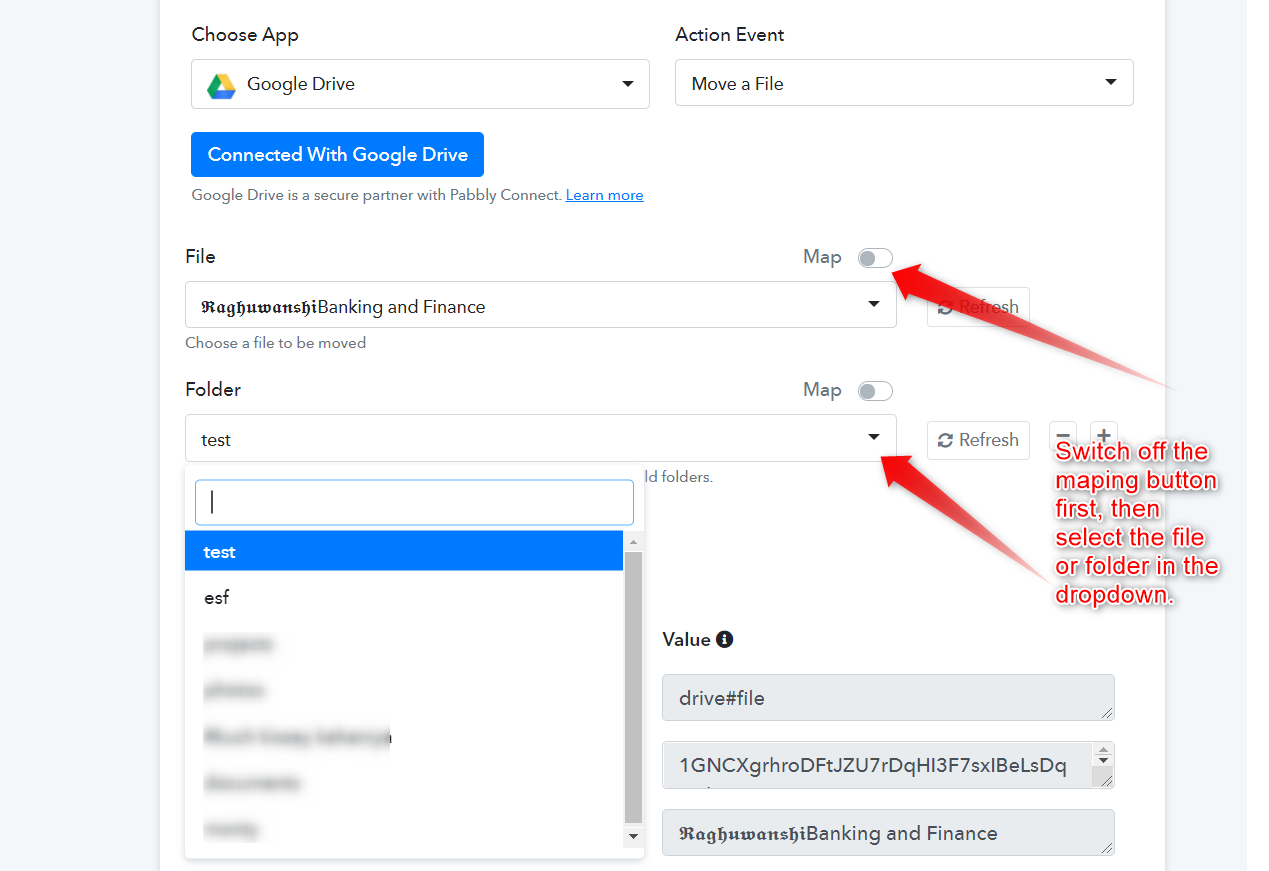
Task: Click the ID field stepper up arrow
Action: (x=1103, y=752)
